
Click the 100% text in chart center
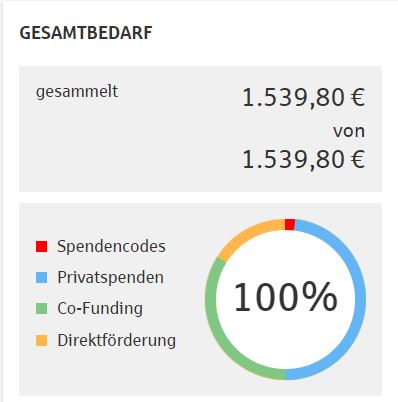tap(286, 297)
